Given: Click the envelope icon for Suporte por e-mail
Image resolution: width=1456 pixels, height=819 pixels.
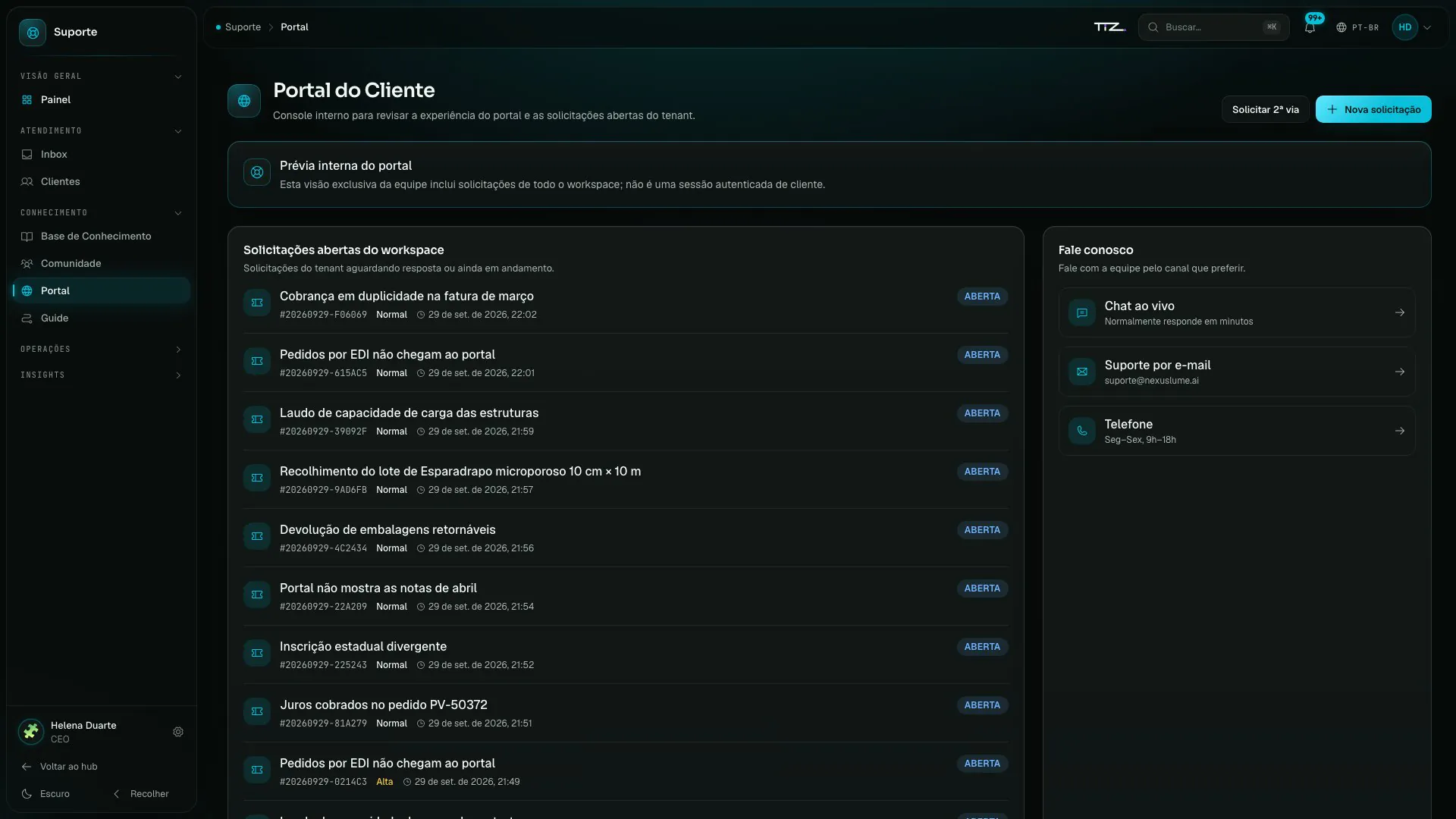Looking at the screenshot, I should pyautogui.click(x=1082, y=372).
